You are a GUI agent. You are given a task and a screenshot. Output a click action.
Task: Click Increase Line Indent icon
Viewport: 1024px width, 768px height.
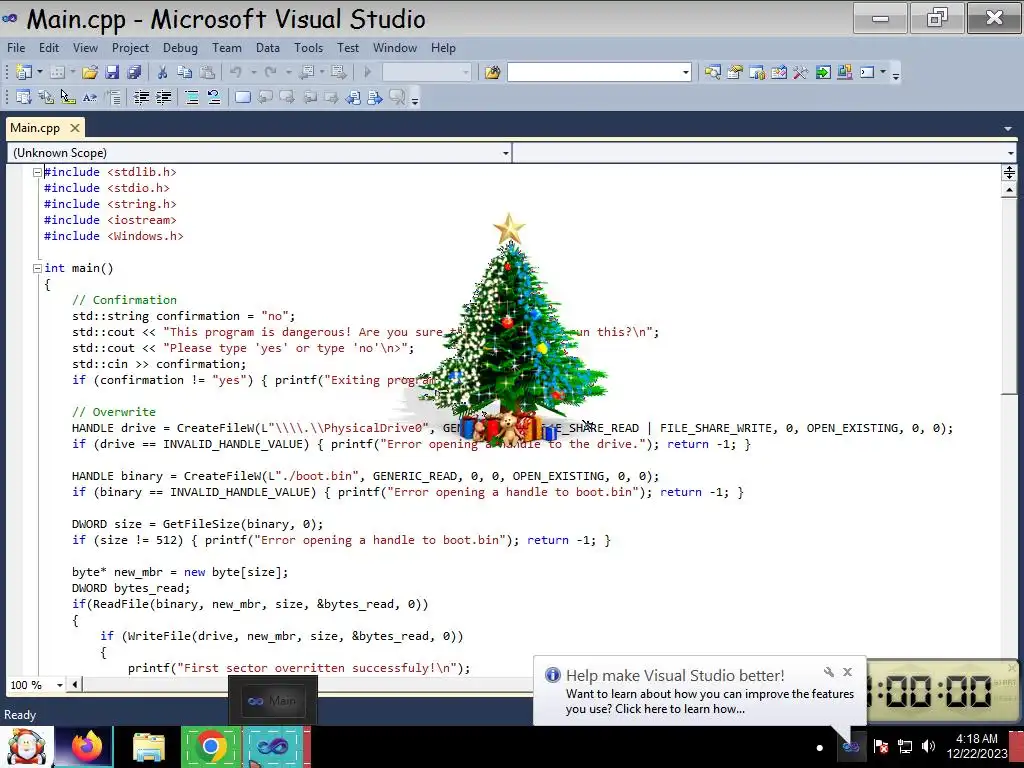tap(163, 98)
